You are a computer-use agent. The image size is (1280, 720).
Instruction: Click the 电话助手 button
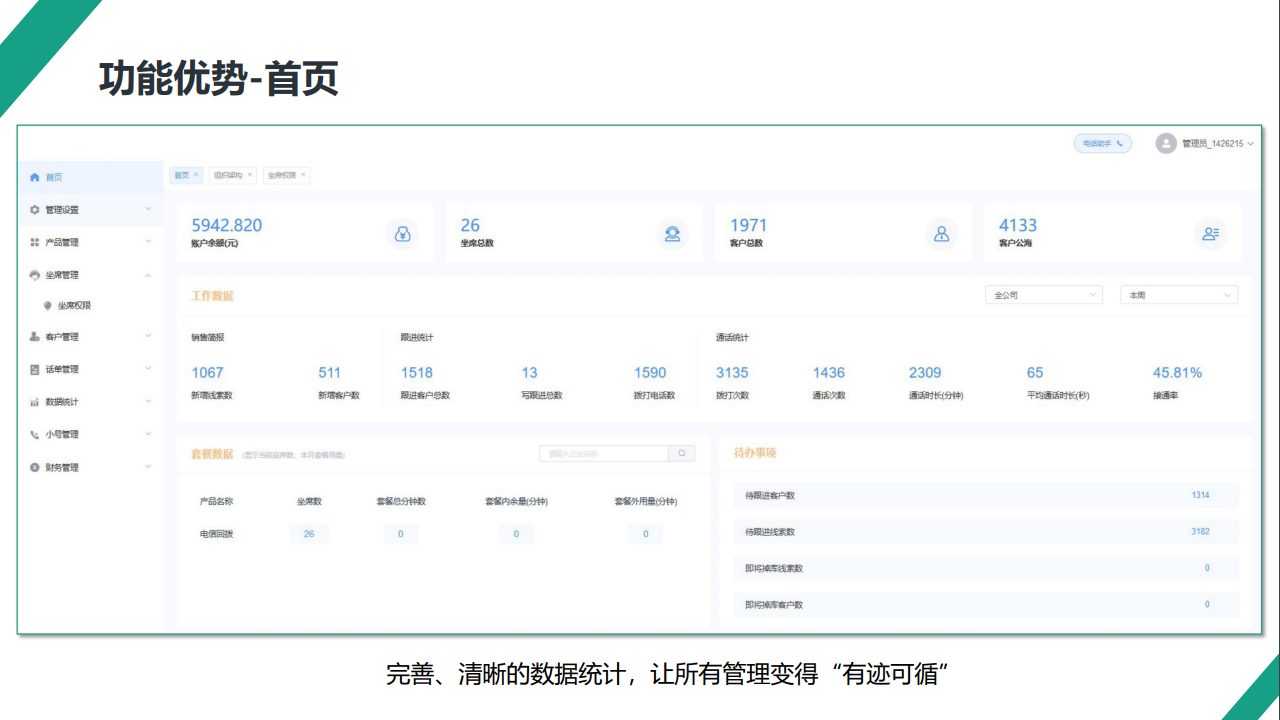tap(1102, 144)
